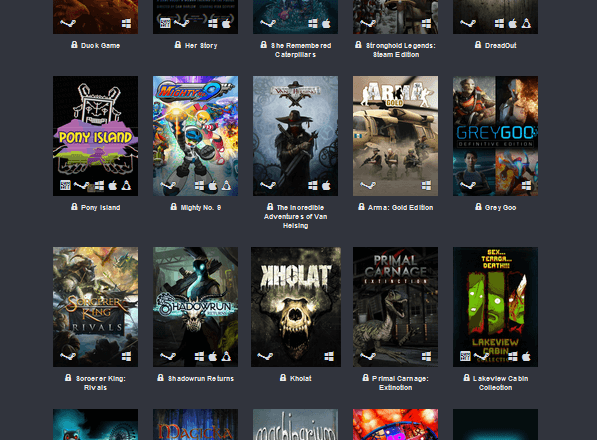Select the Lakeview Cabin Collection cover
This screenshot has height=440, width=597.
[495, 307]
